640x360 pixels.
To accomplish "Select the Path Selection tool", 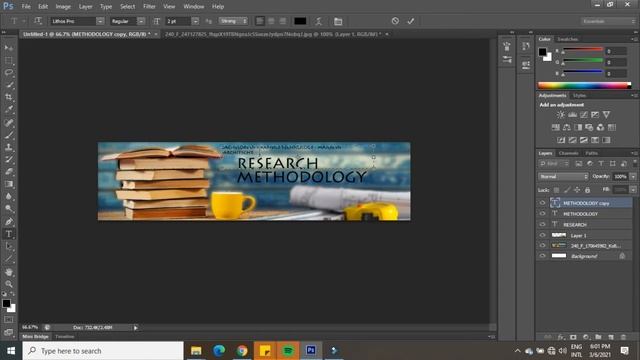I will (9, 247).
